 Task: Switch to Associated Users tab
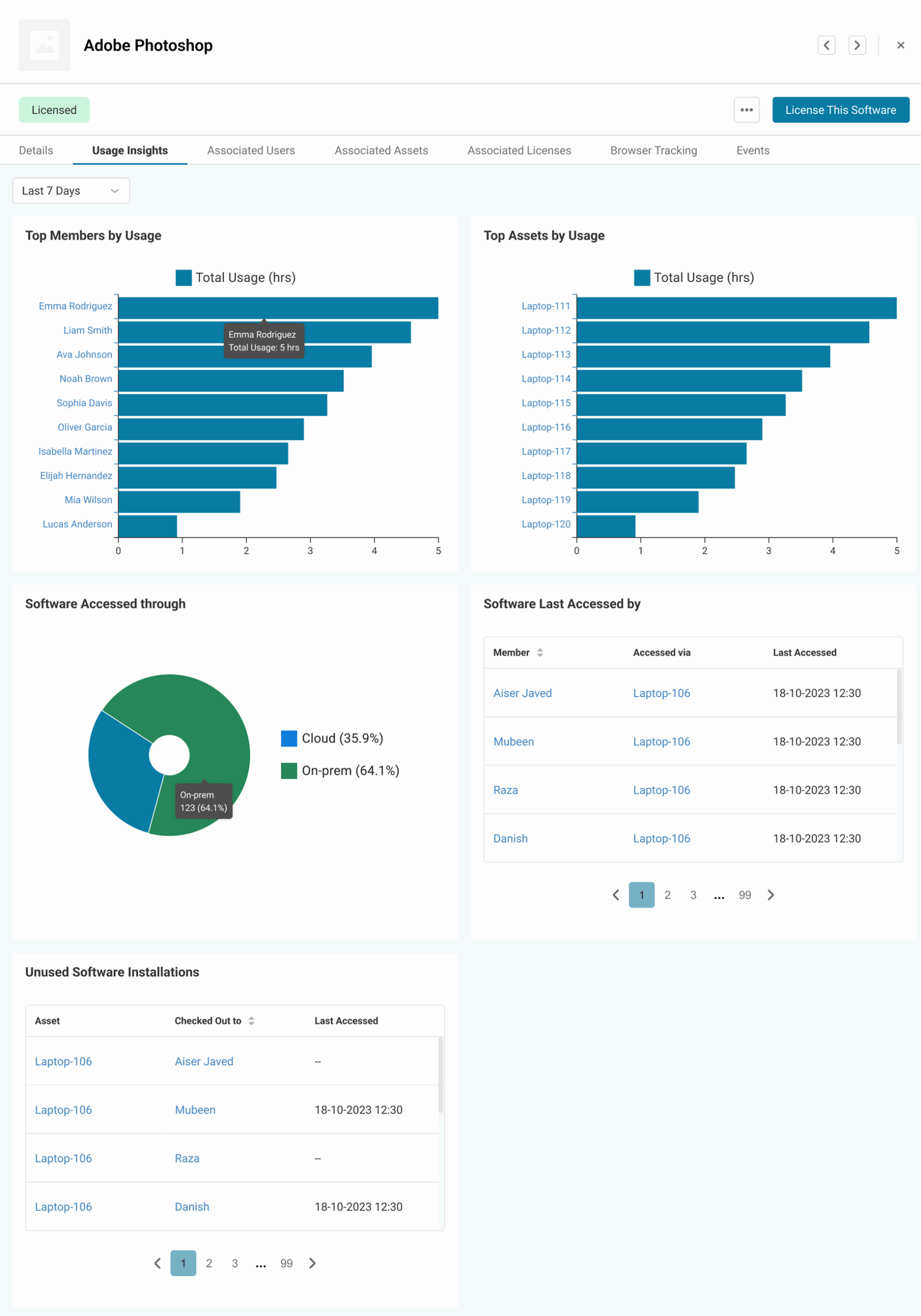(251, 150)
